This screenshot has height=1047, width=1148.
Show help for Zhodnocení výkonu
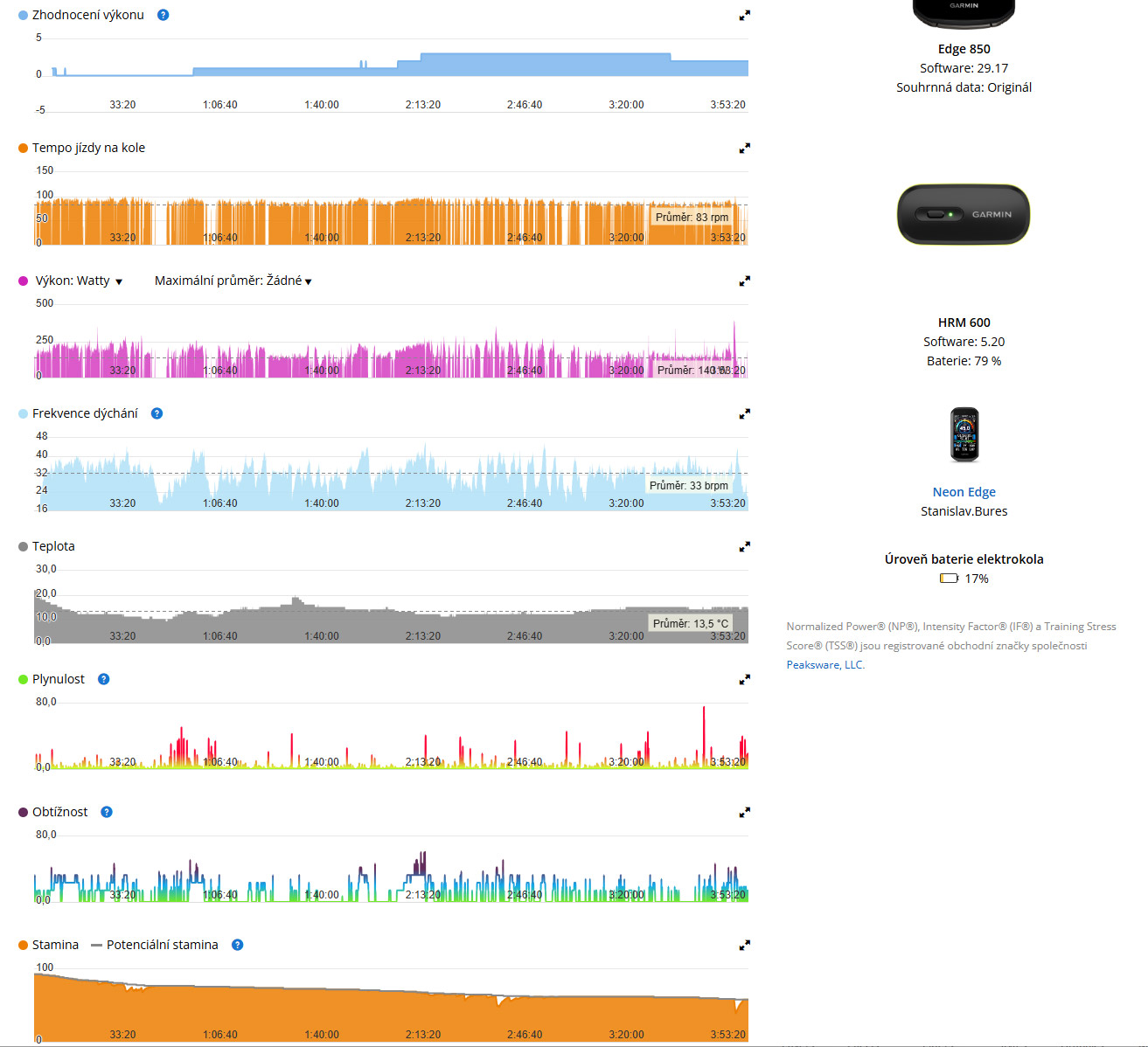[x=163, y=15]
